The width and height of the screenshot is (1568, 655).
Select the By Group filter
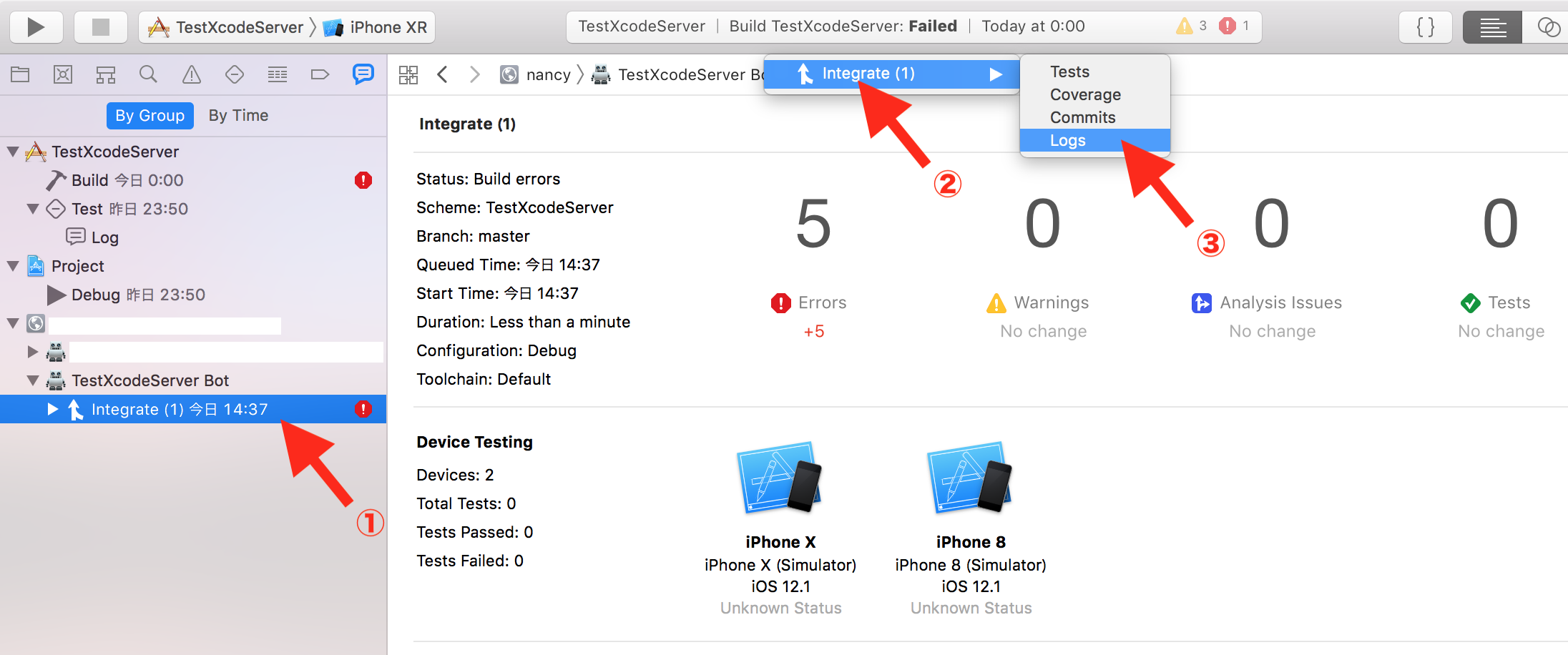coord(150,115)
